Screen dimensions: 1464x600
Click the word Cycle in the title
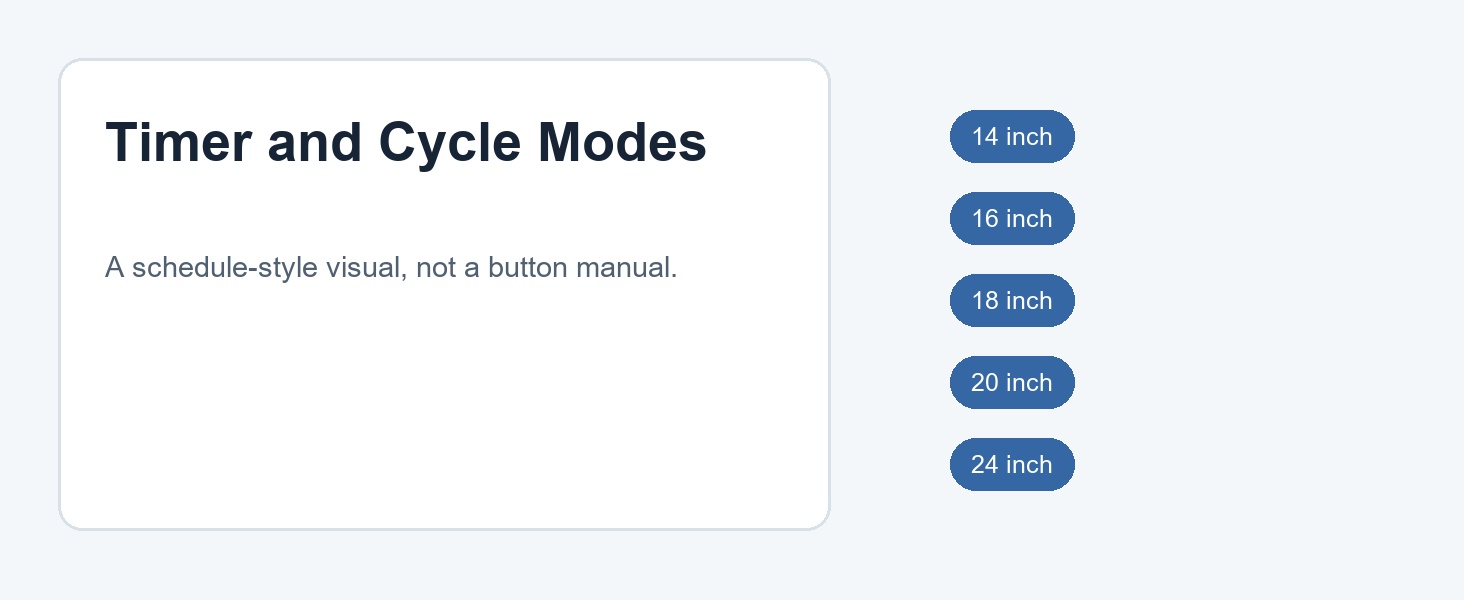point(449,141)
